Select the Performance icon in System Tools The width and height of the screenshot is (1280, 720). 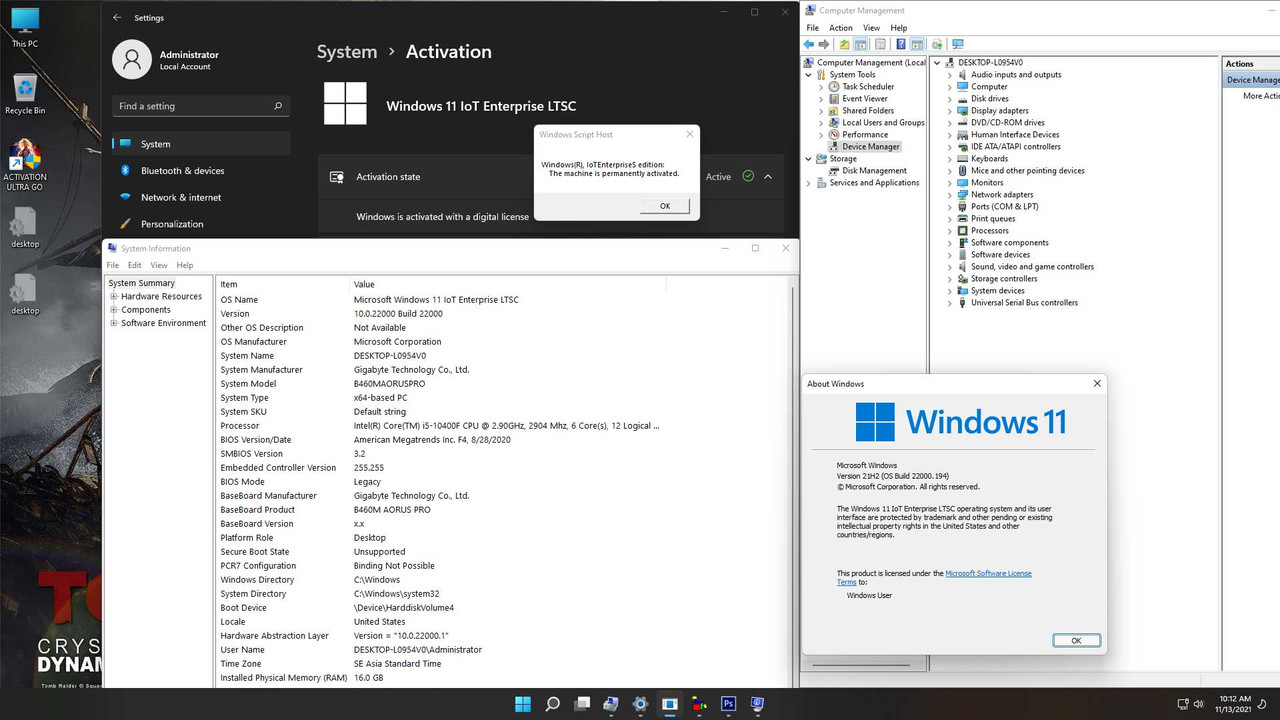tap(835, 135)
